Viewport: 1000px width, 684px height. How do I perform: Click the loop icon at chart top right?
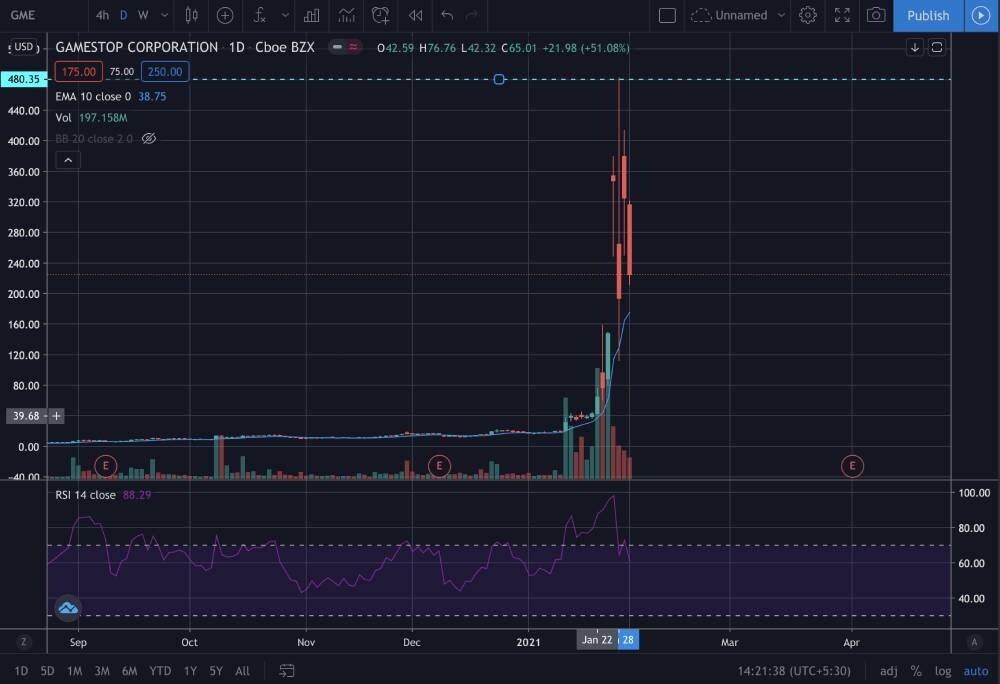pyautogui.click(x=936, y=47)
